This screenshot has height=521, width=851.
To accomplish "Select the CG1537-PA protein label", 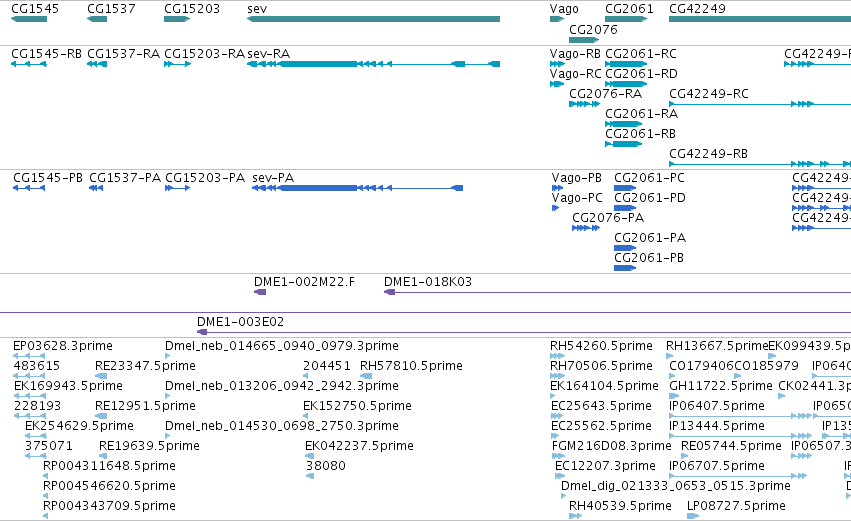I will pyautogui.click(x=125, y=178).
